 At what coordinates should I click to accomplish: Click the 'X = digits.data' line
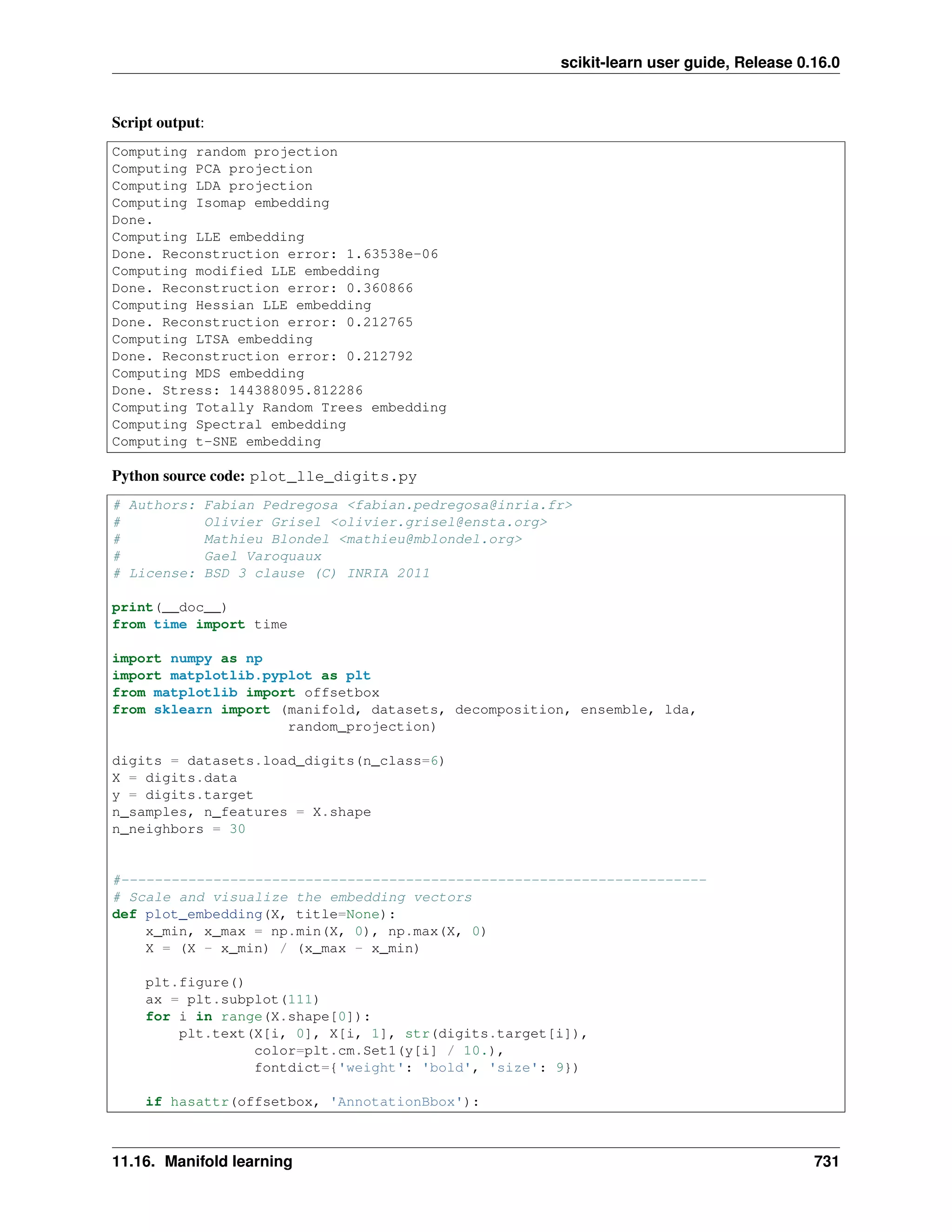[174, 778]
